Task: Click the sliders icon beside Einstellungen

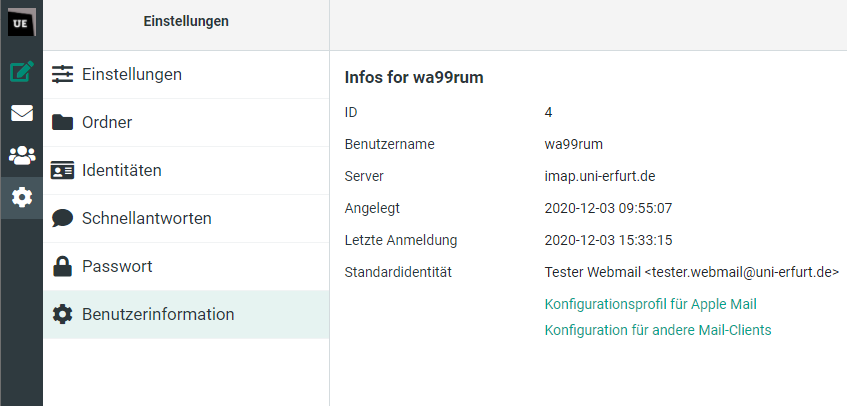Action: click(x=63, y=74)
